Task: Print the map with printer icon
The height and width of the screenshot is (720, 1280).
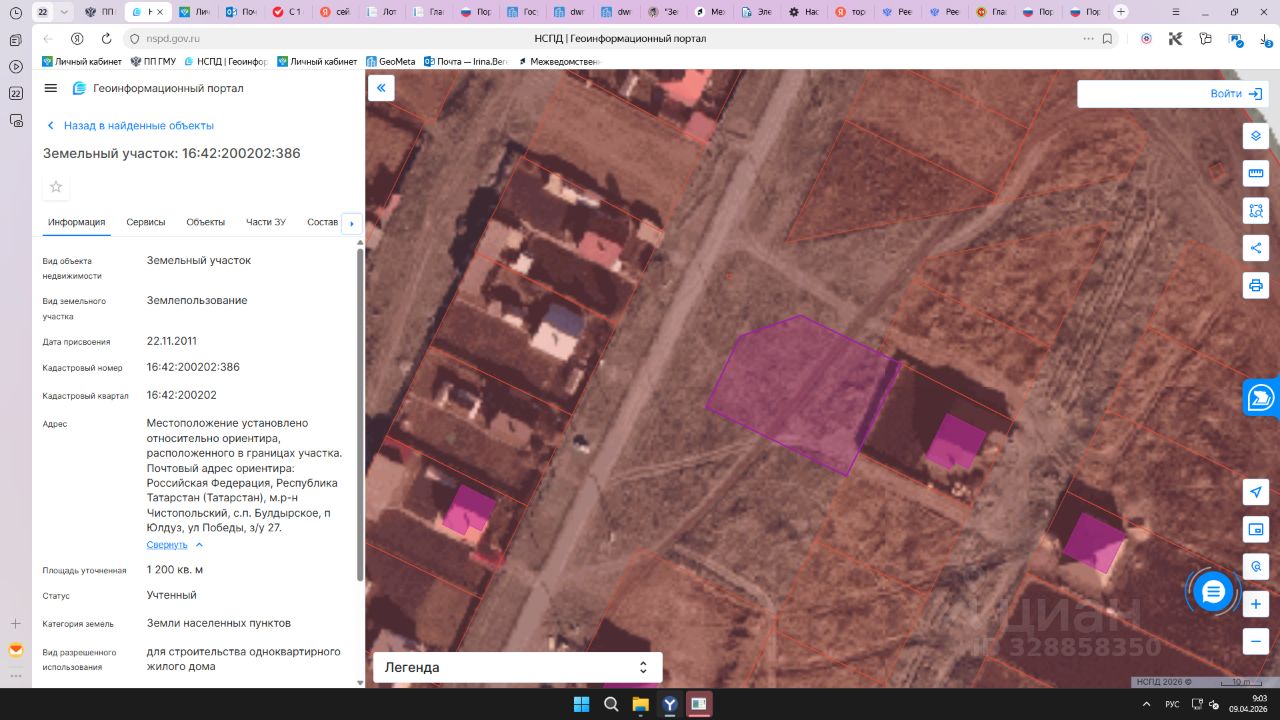Action: point(1256,286)
